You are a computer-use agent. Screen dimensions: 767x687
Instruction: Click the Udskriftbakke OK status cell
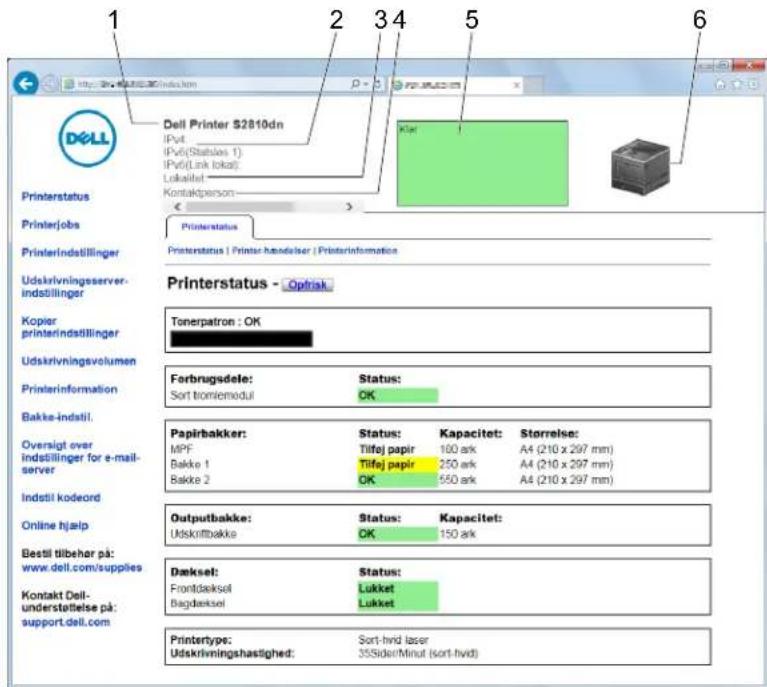point(398,534)
